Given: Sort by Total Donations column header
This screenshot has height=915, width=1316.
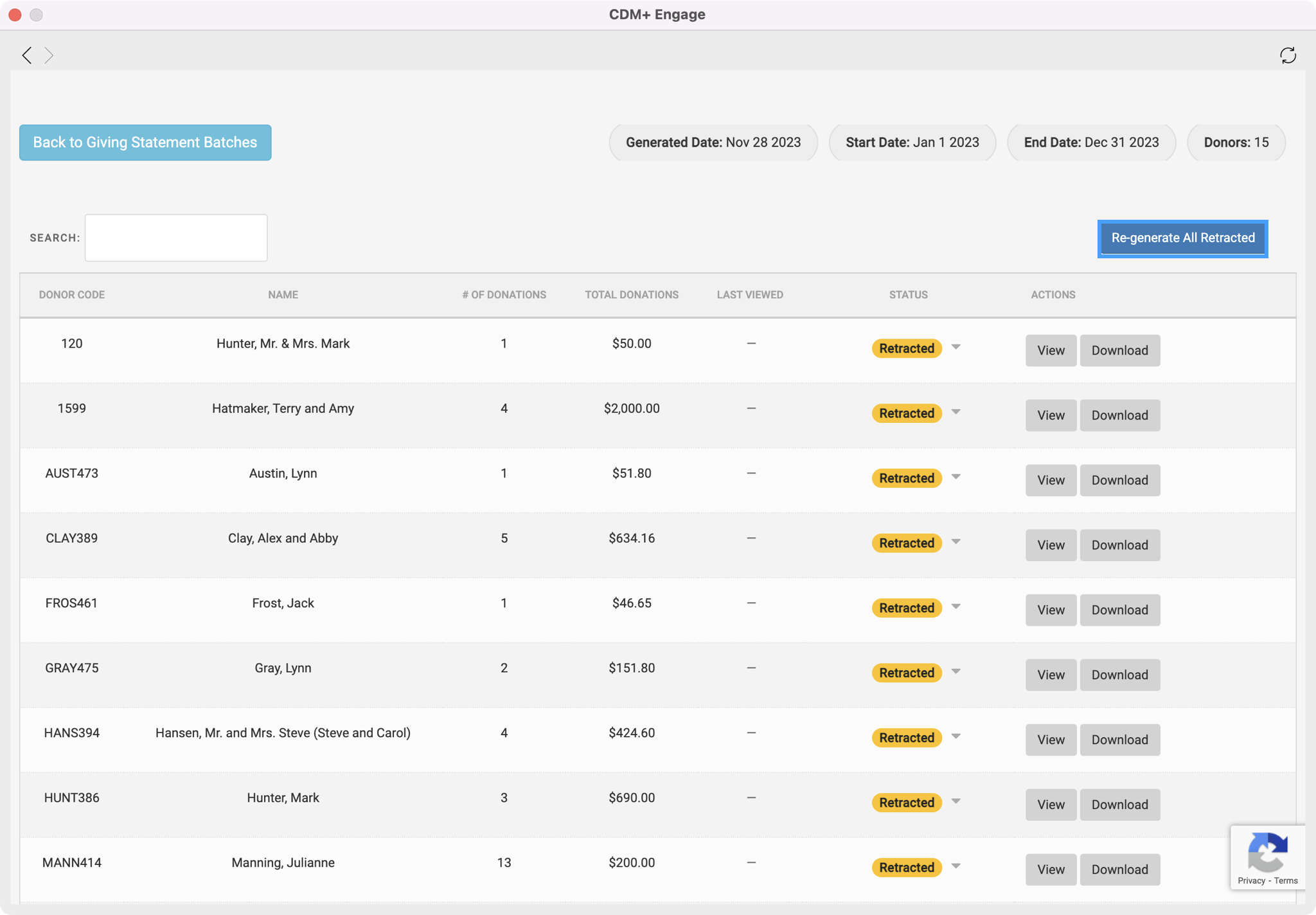Looking at the screenshot, I should tap(631, 295).
